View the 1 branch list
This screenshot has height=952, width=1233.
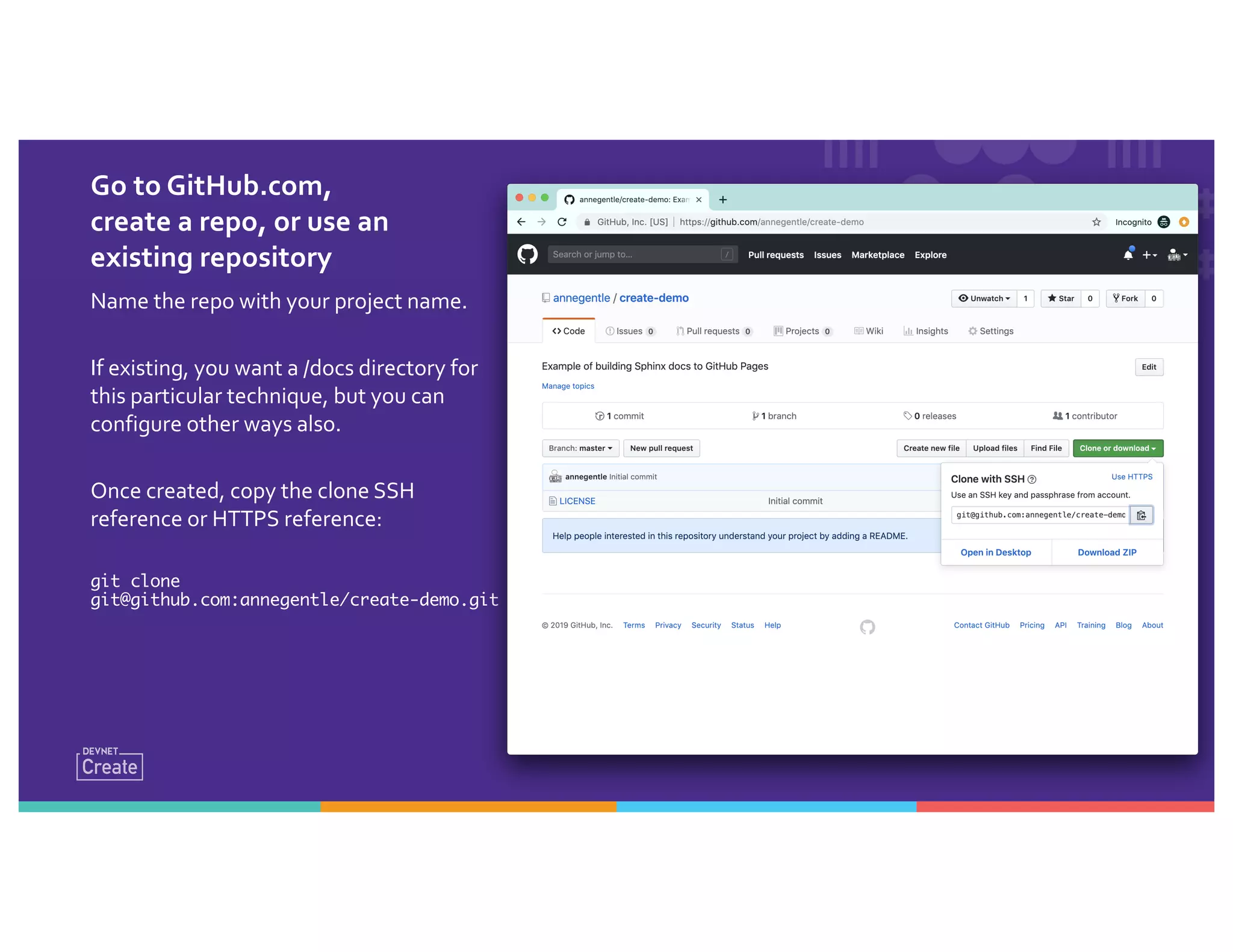point(774,416)
